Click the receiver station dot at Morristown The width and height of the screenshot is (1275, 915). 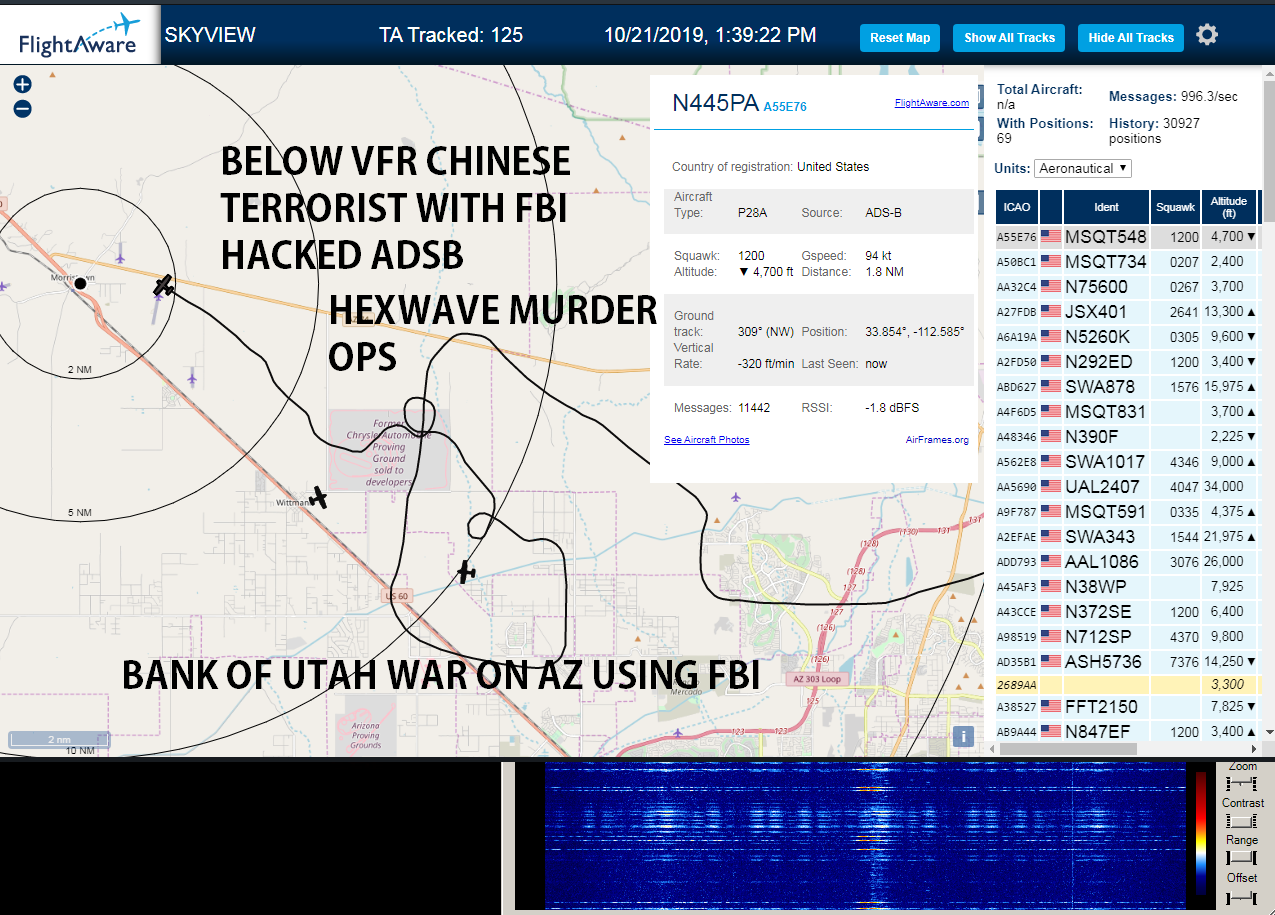pos(80,284)
